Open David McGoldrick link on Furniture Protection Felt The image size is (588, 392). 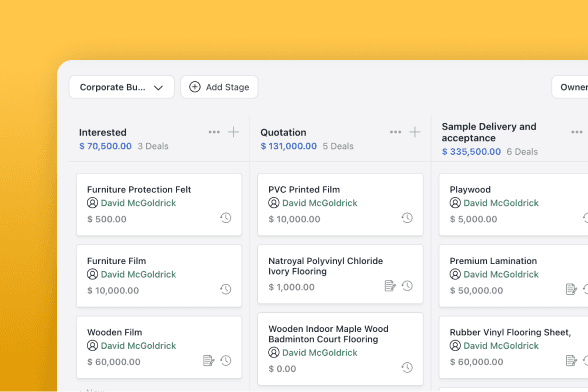(138, 203)
